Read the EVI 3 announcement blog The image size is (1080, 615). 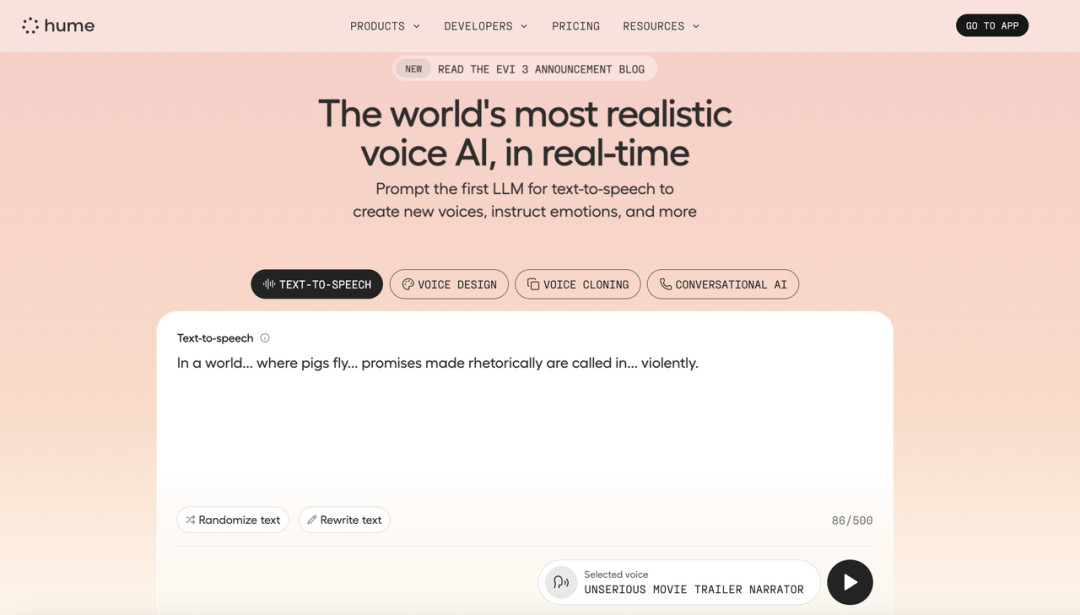pos(525,69)
